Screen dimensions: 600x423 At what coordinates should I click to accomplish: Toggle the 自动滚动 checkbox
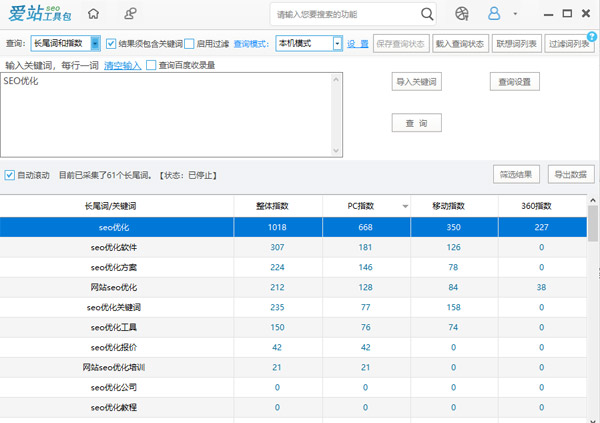pyautogui.click(x=10, y=175)
